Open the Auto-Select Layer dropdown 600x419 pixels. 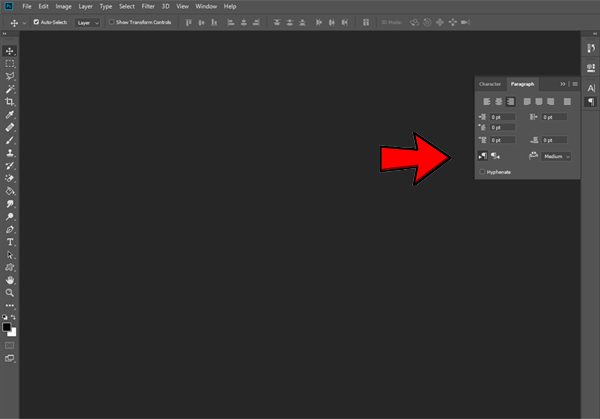[x=87, y=23]
